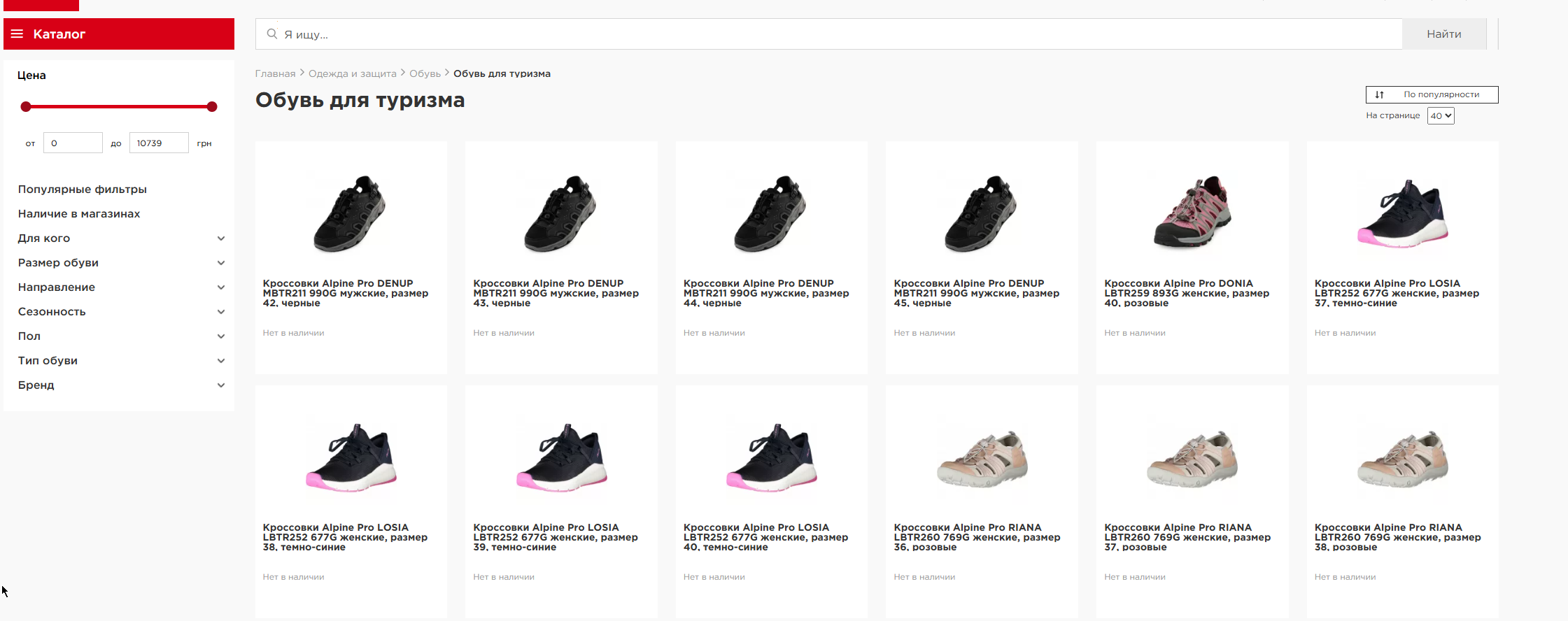Focus the 'Я ищу...' search field
1568x621 pixels.
[x=829, y=34]
